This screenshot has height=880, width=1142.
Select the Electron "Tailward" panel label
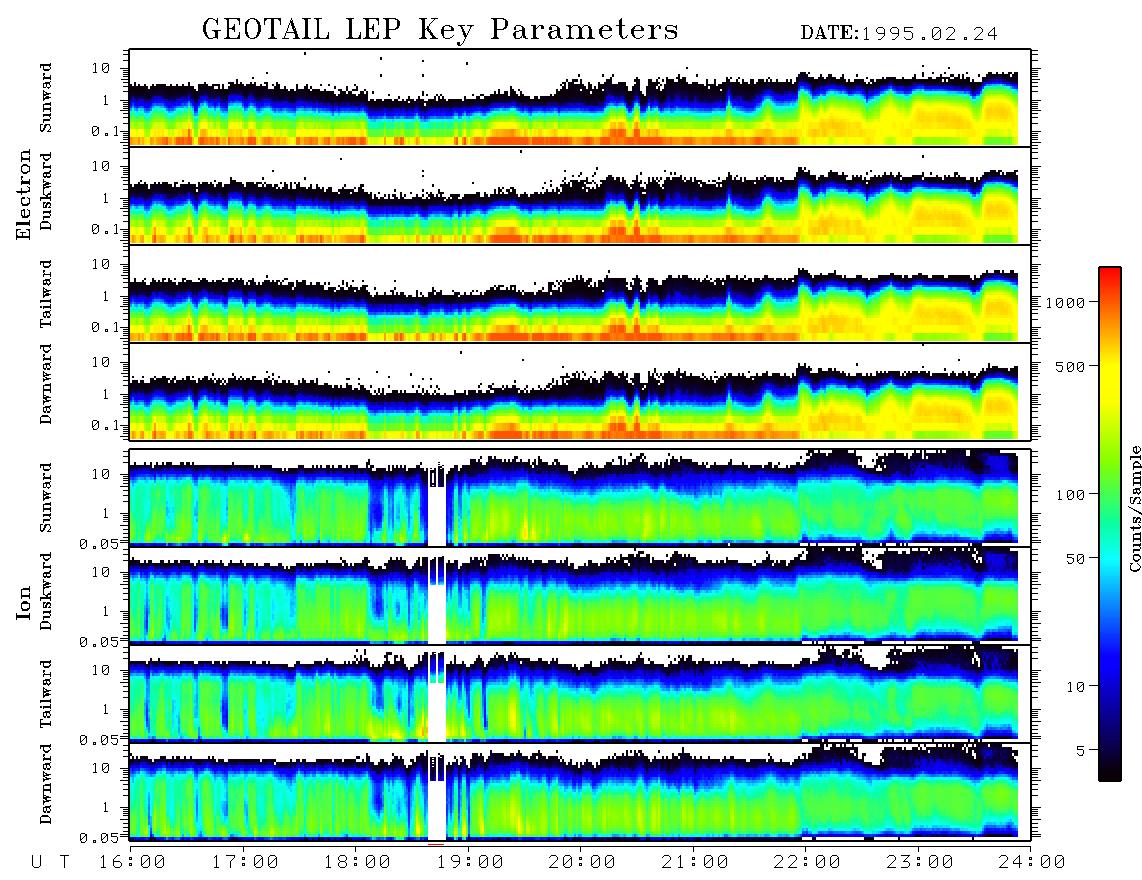click(x=46, y=294)
